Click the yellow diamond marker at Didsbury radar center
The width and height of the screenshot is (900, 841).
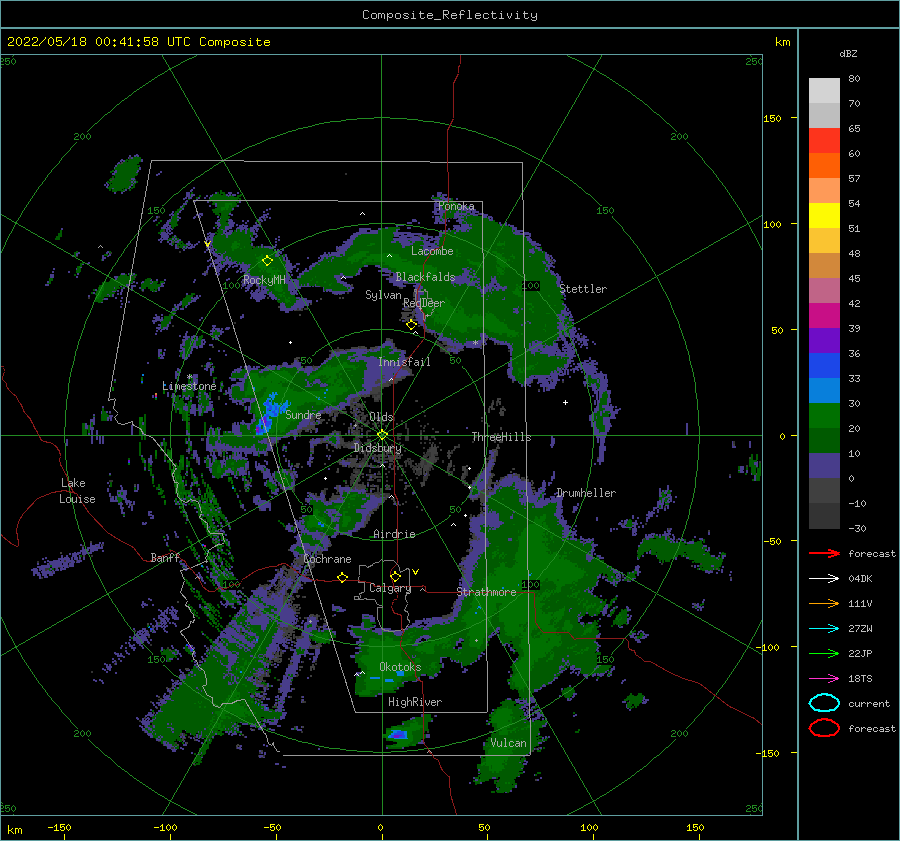pos(382,435)
